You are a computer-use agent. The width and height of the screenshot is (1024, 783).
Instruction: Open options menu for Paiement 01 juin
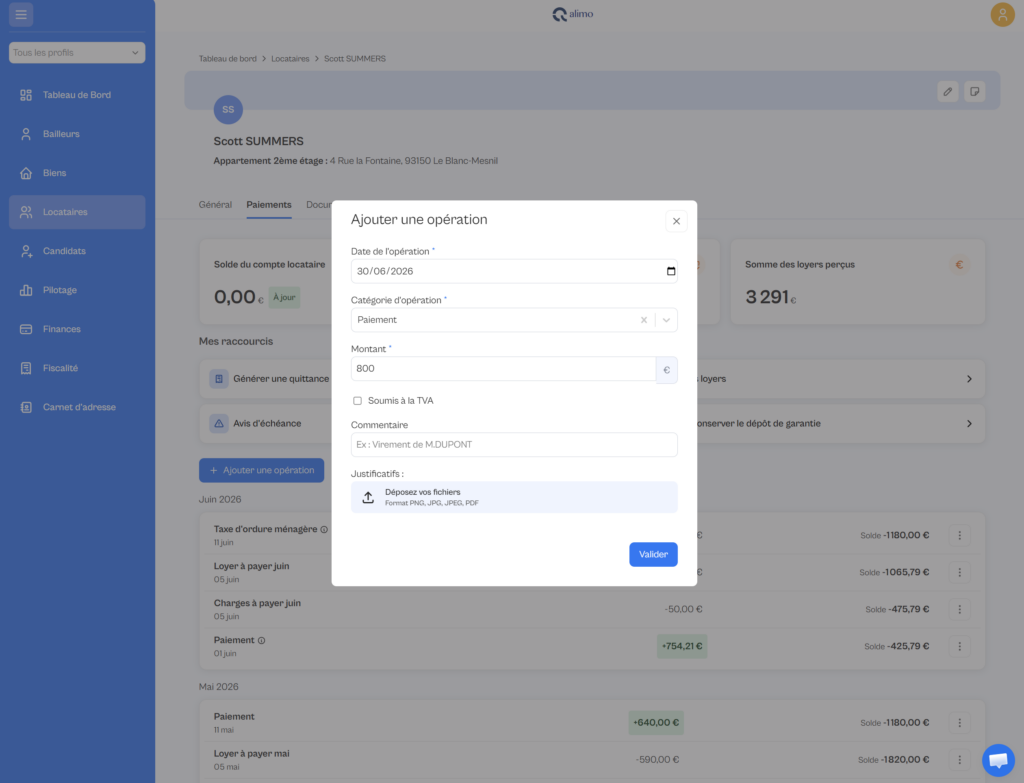[x=959, y=646]
